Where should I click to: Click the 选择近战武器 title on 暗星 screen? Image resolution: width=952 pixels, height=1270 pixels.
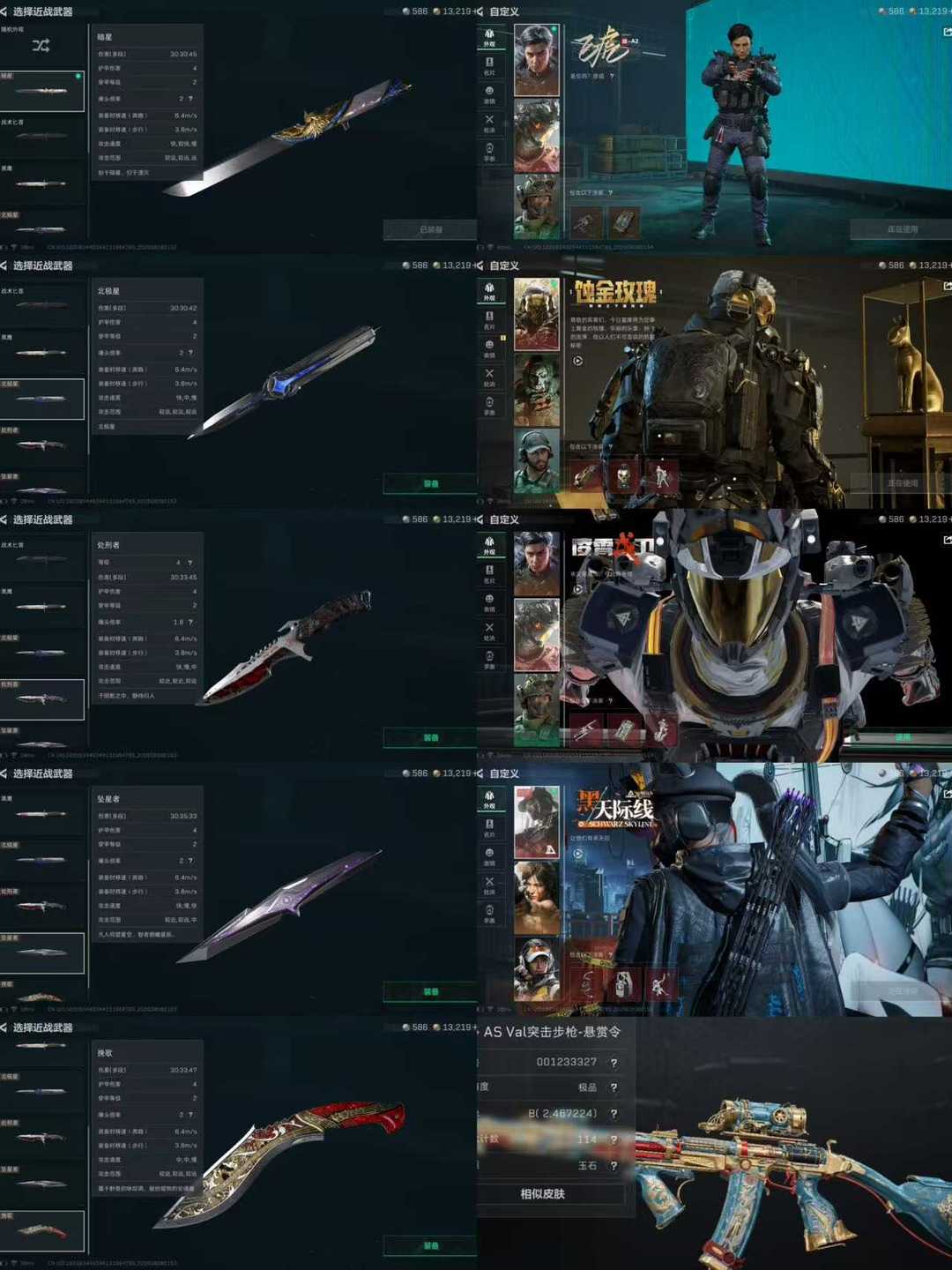pos(42,11)
